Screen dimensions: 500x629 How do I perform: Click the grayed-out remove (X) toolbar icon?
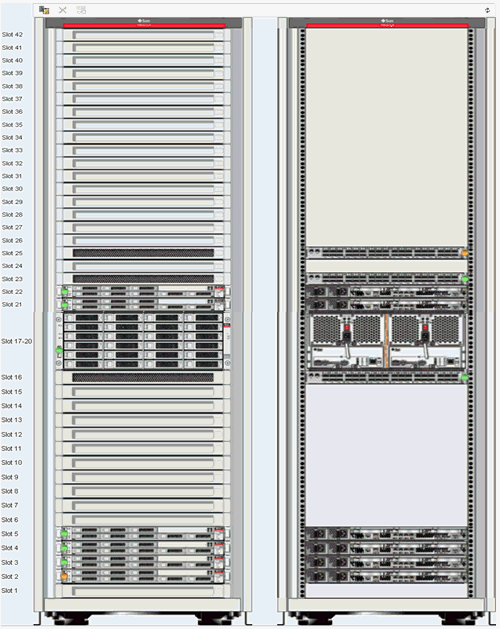[63, 10]
